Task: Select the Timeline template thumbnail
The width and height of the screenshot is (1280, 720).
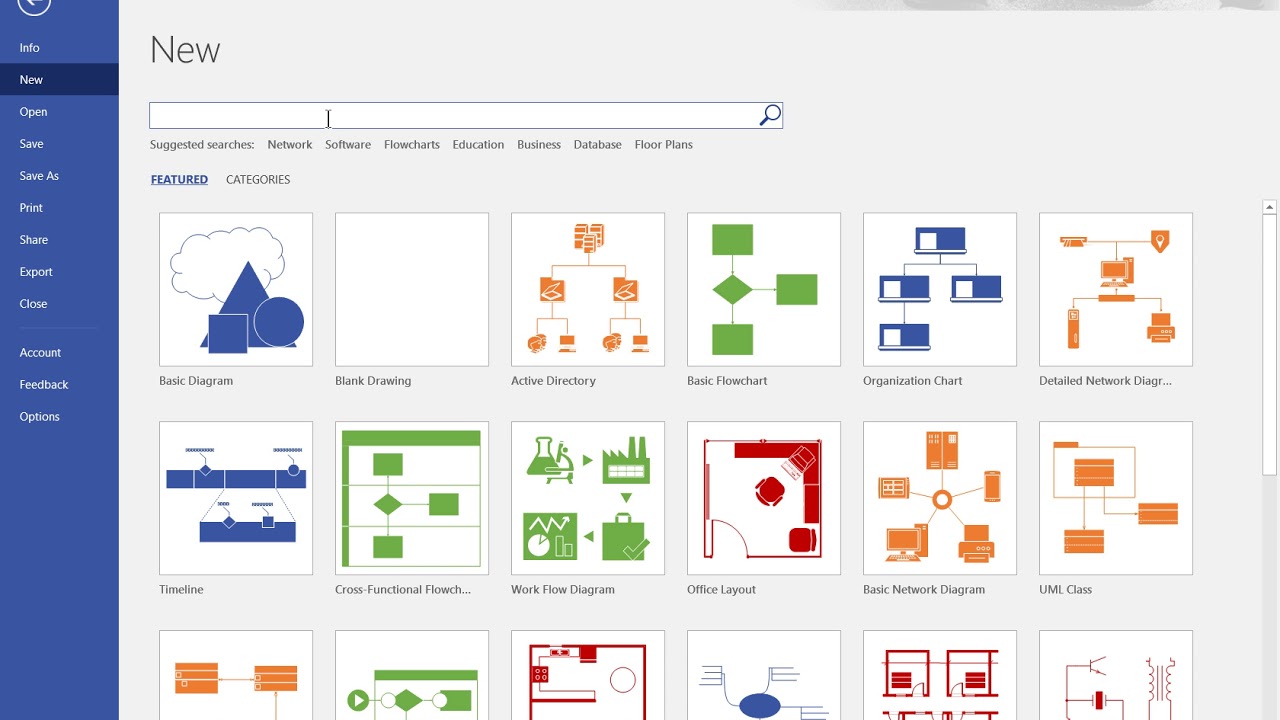Action: pyautogui.click(x=235, y=498)
